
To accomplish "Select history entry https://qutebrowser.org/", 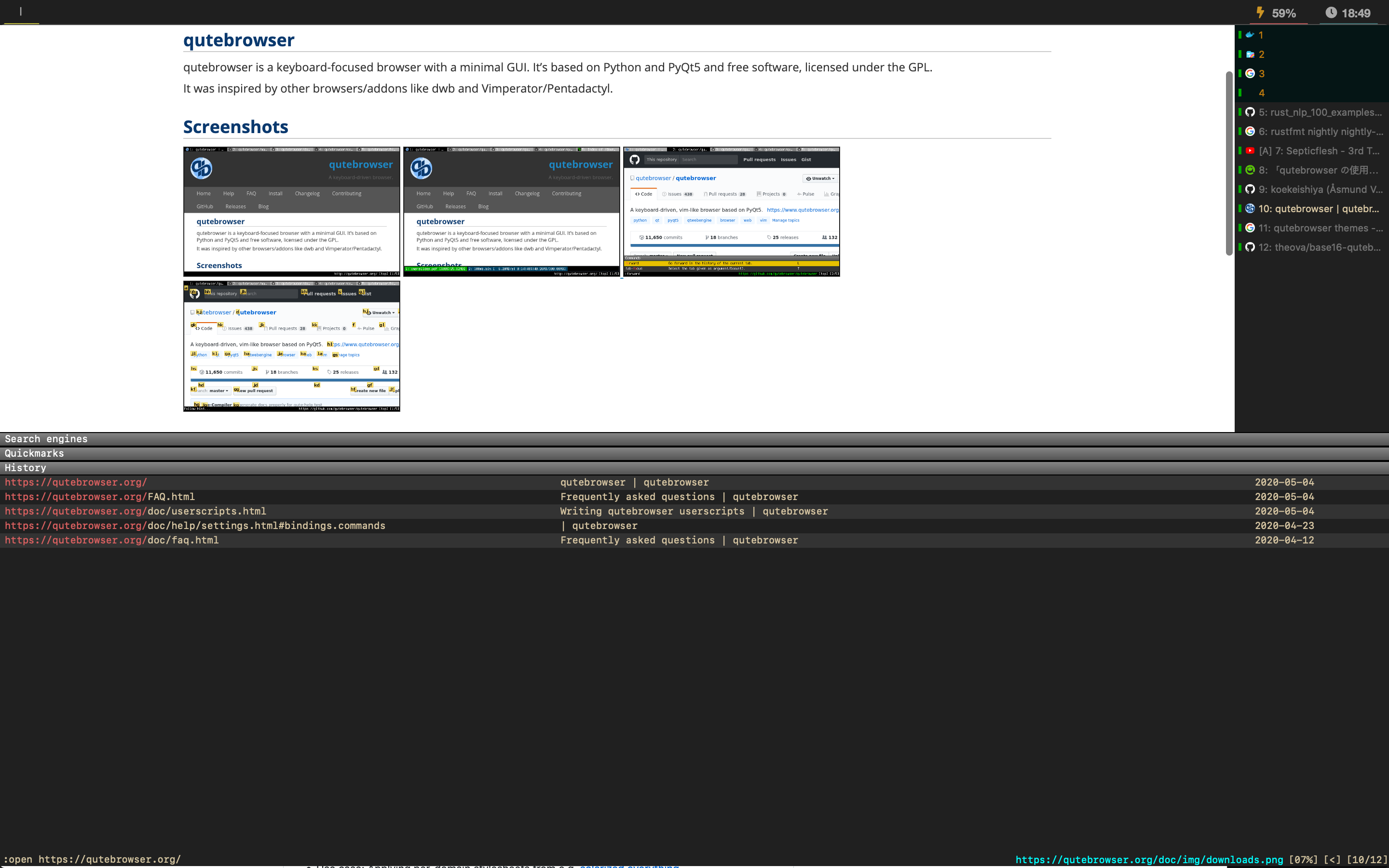I will (x=694, y=482).
